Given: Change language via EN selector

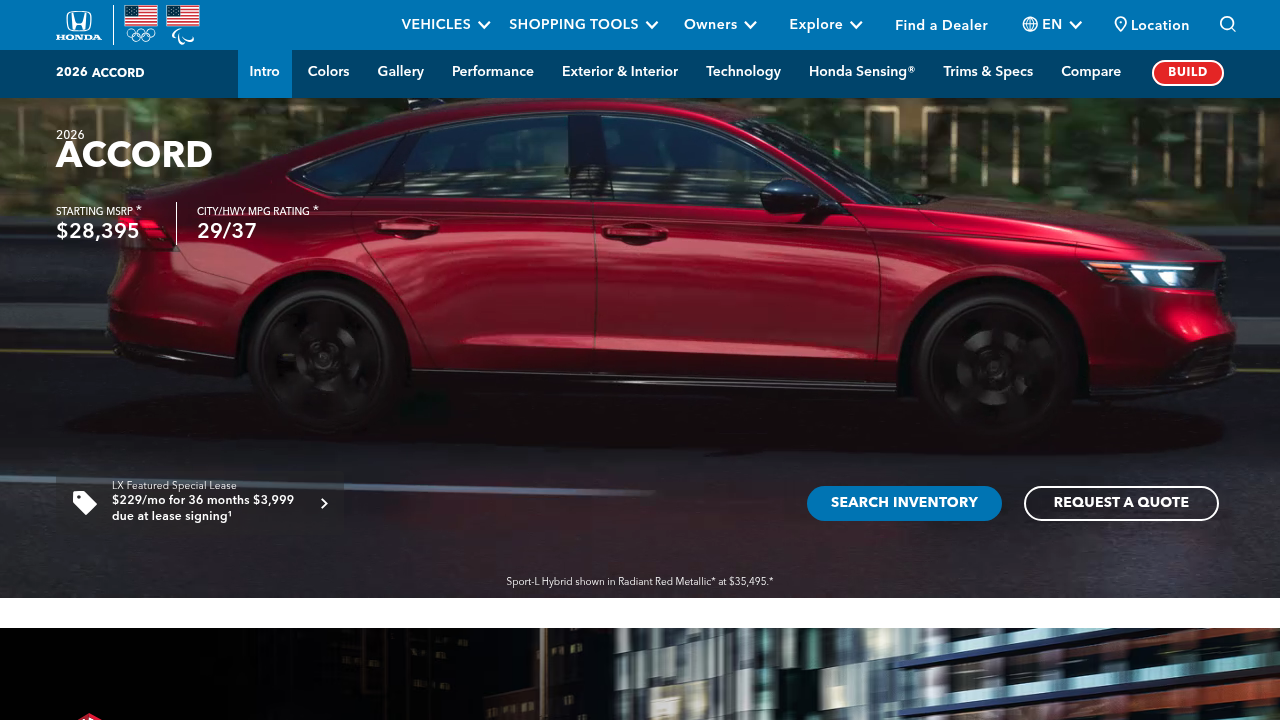Looking at the screenshot, I should pyautogui.click(x=1052, y=25).
